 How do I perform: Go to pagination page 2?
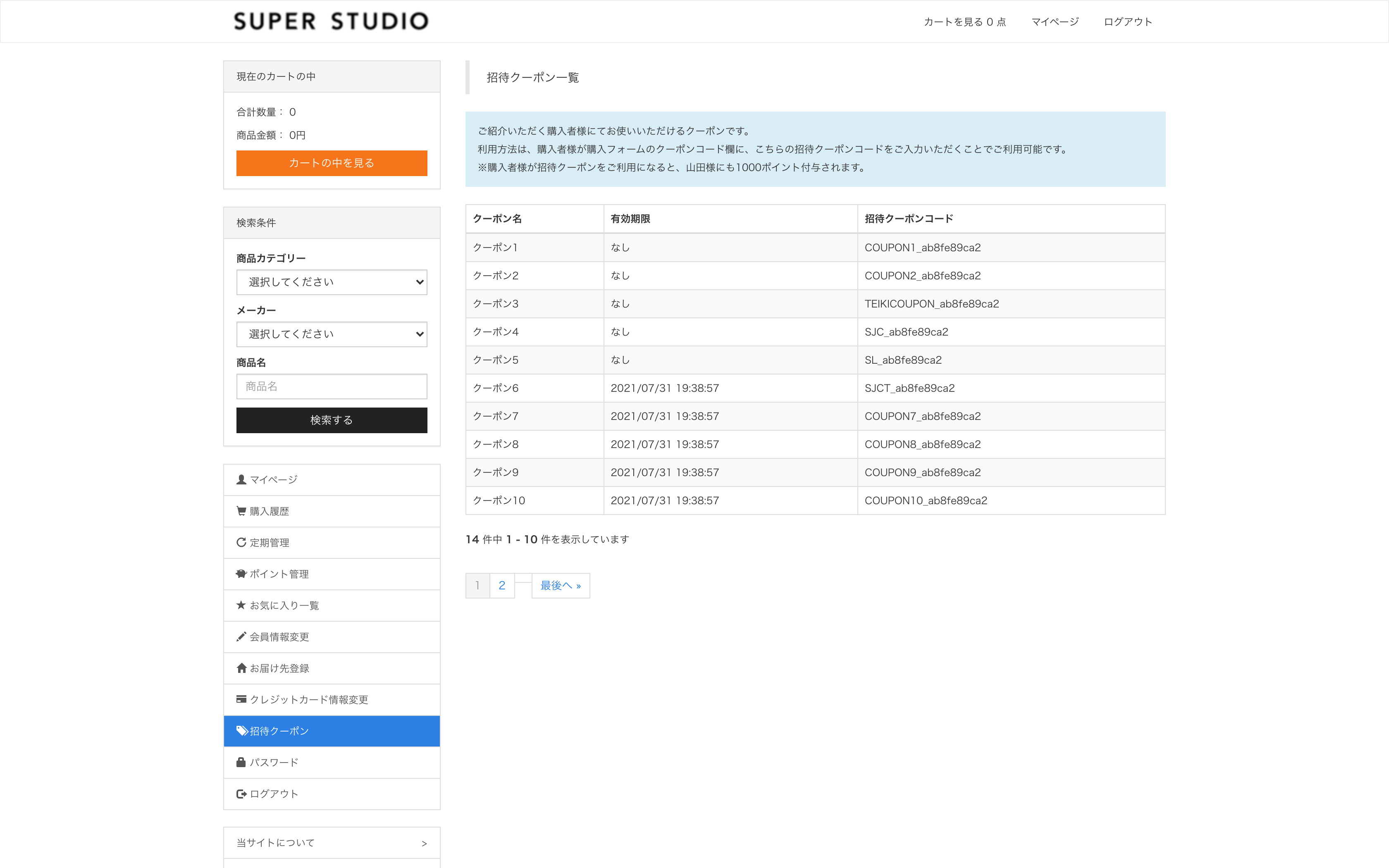501,586
